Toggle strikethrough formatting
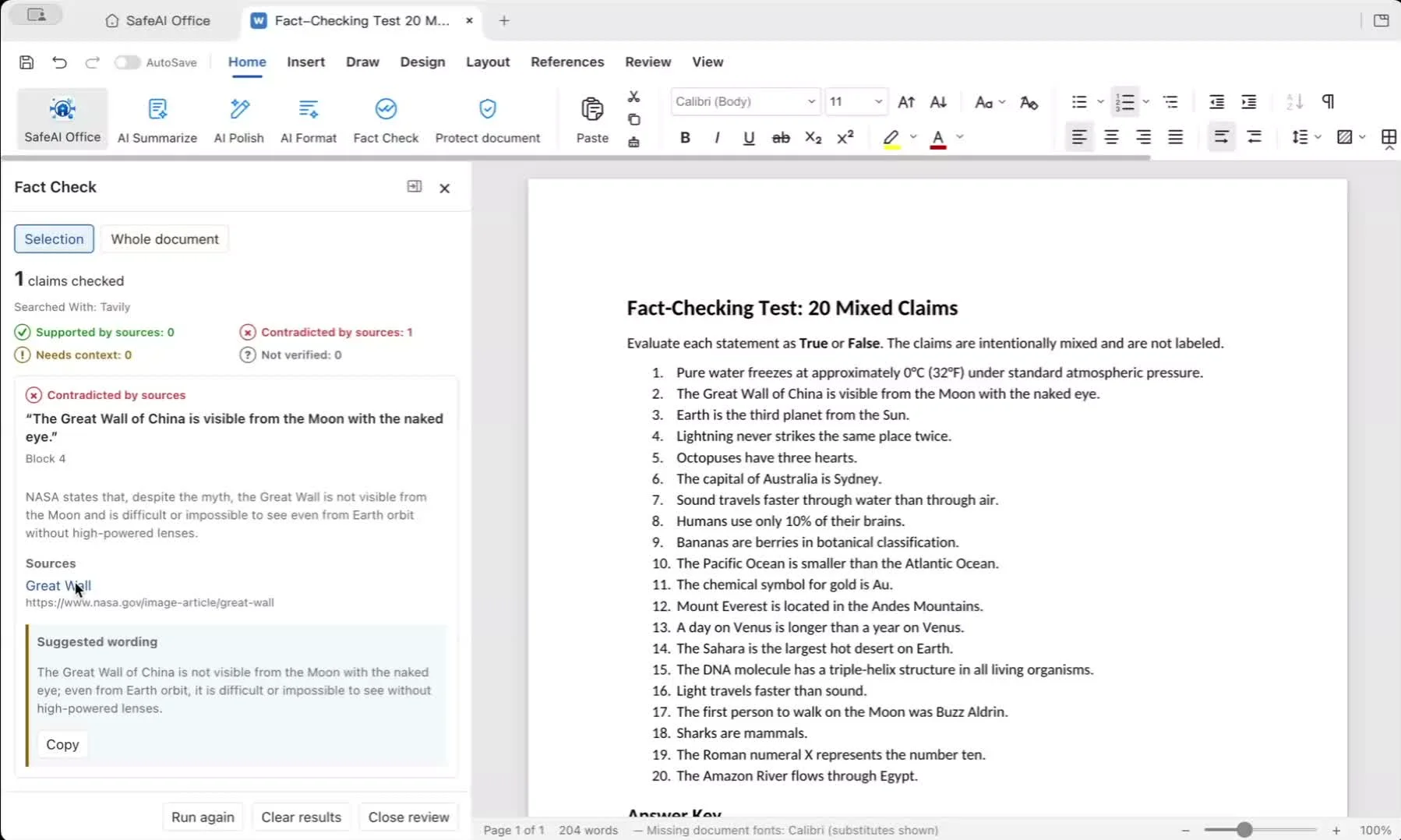 point(781,138)
